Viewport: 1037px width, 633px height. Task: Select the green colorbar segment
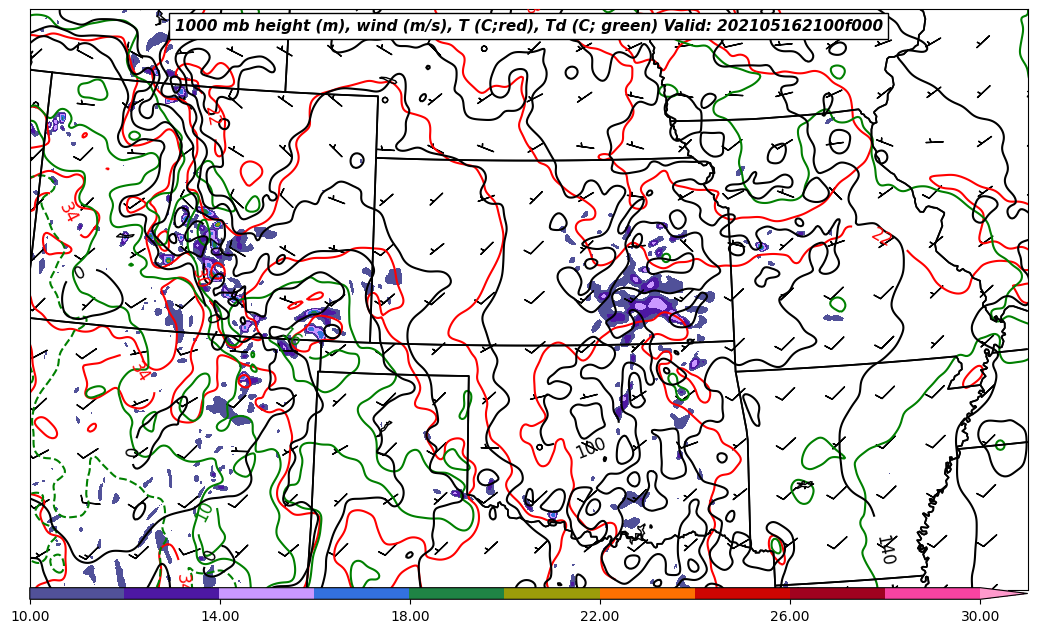click(x=457, y=593)
